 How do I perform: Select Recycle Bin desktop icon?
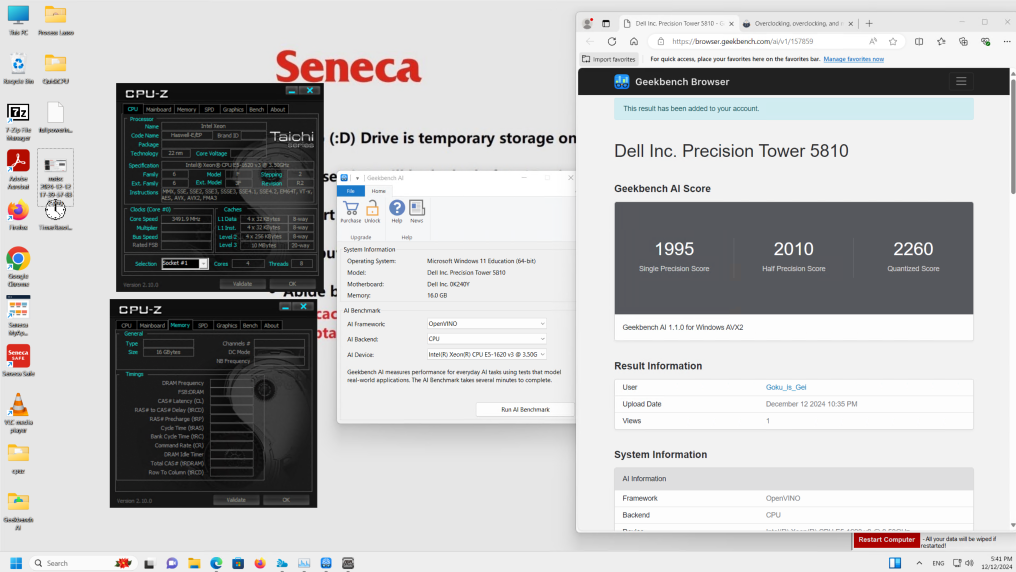click(x=18, y=69)
